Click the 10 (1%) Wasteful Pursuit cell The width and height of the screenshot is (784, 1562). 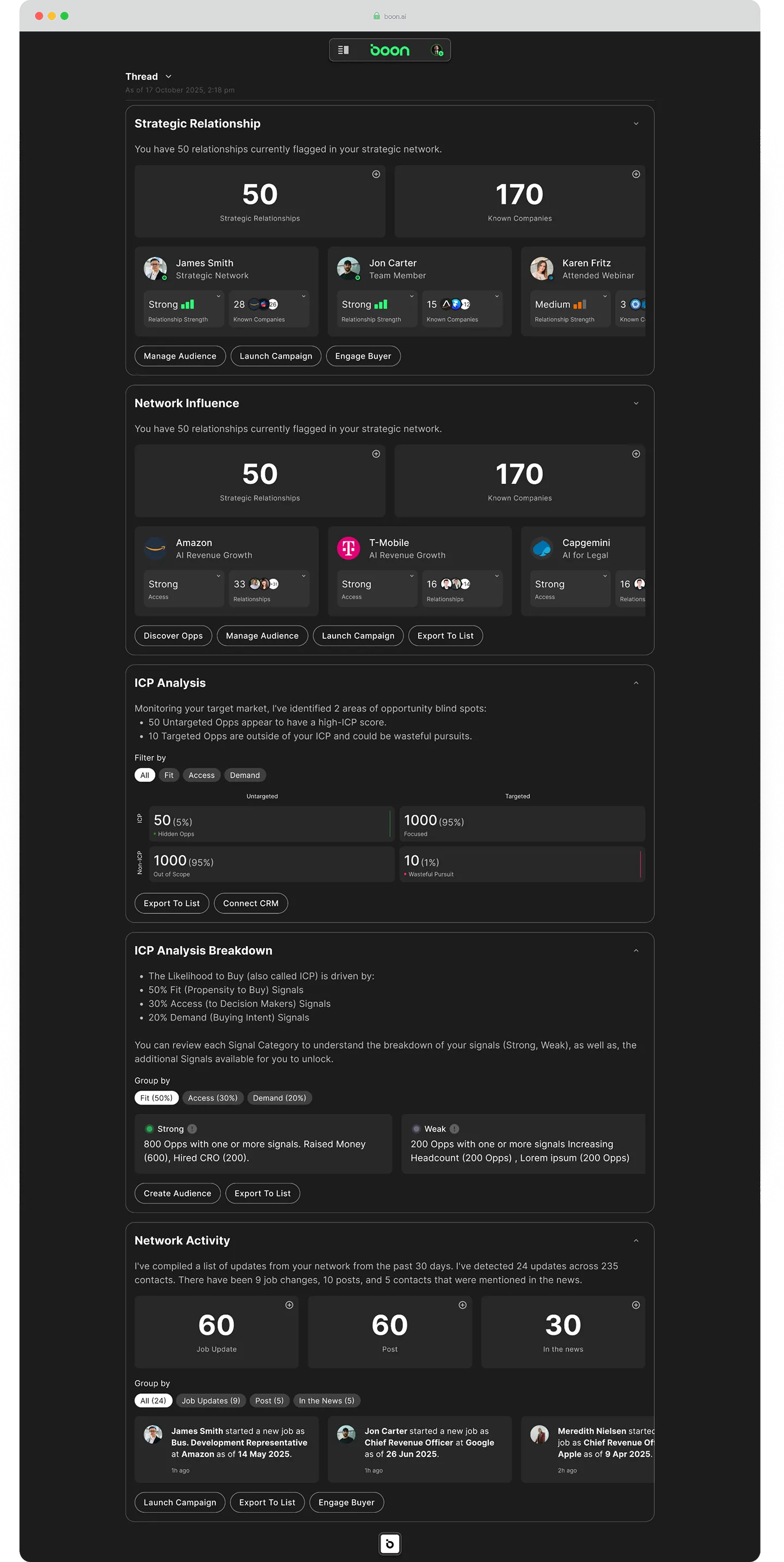pos(522,864)
